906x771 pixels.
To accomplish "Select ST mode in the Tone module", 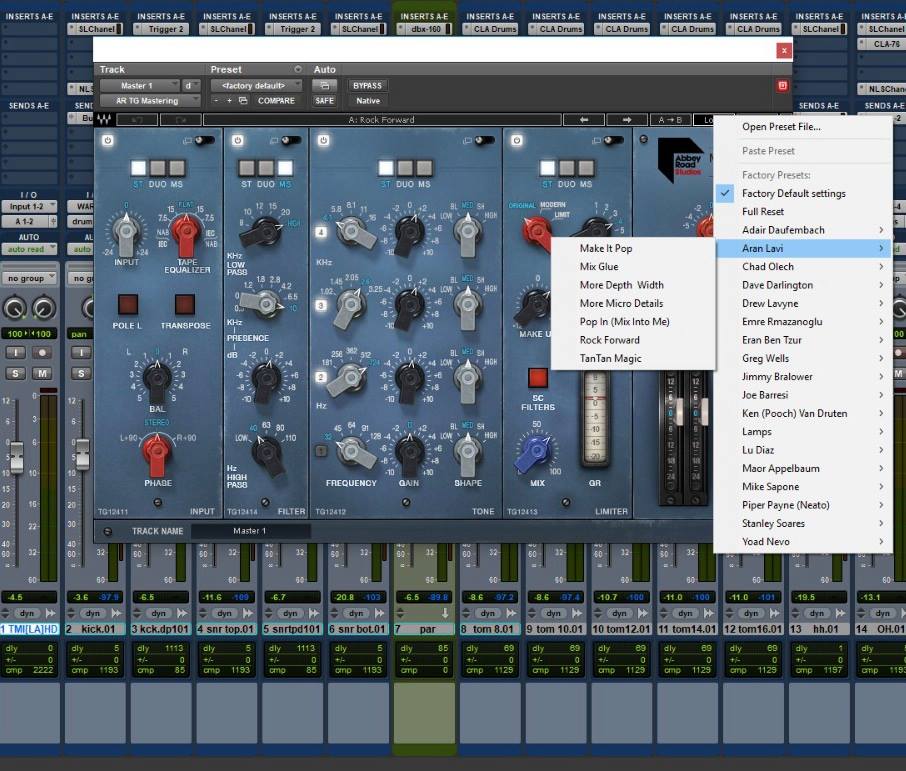I will [386, 168].
